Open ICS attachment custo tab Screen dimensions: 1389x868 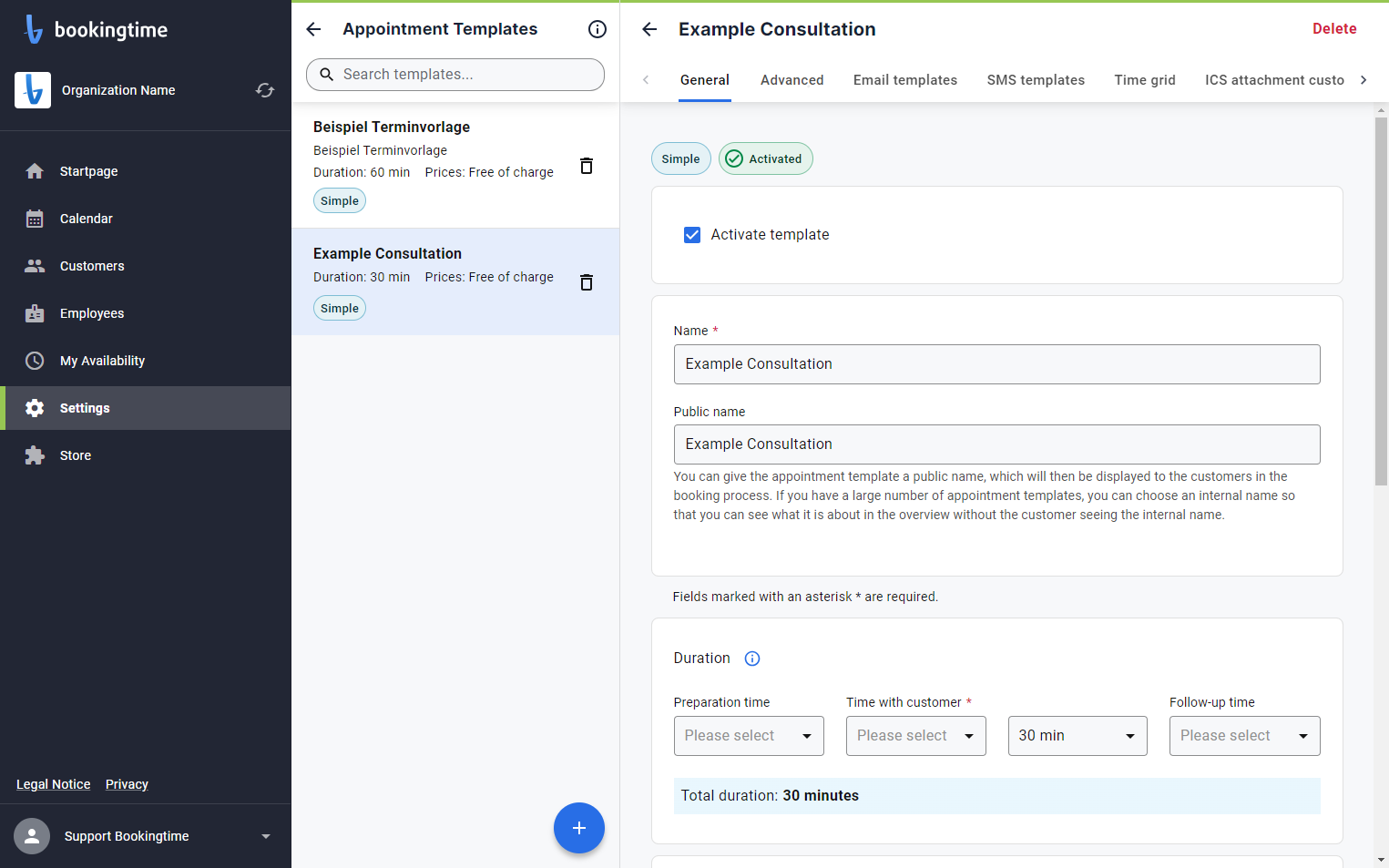click(x=1274, y=80)
